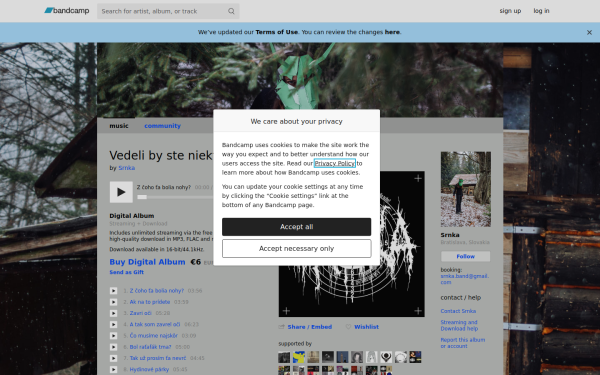Dismiss the Terms of Use banner

coord(589,33)
